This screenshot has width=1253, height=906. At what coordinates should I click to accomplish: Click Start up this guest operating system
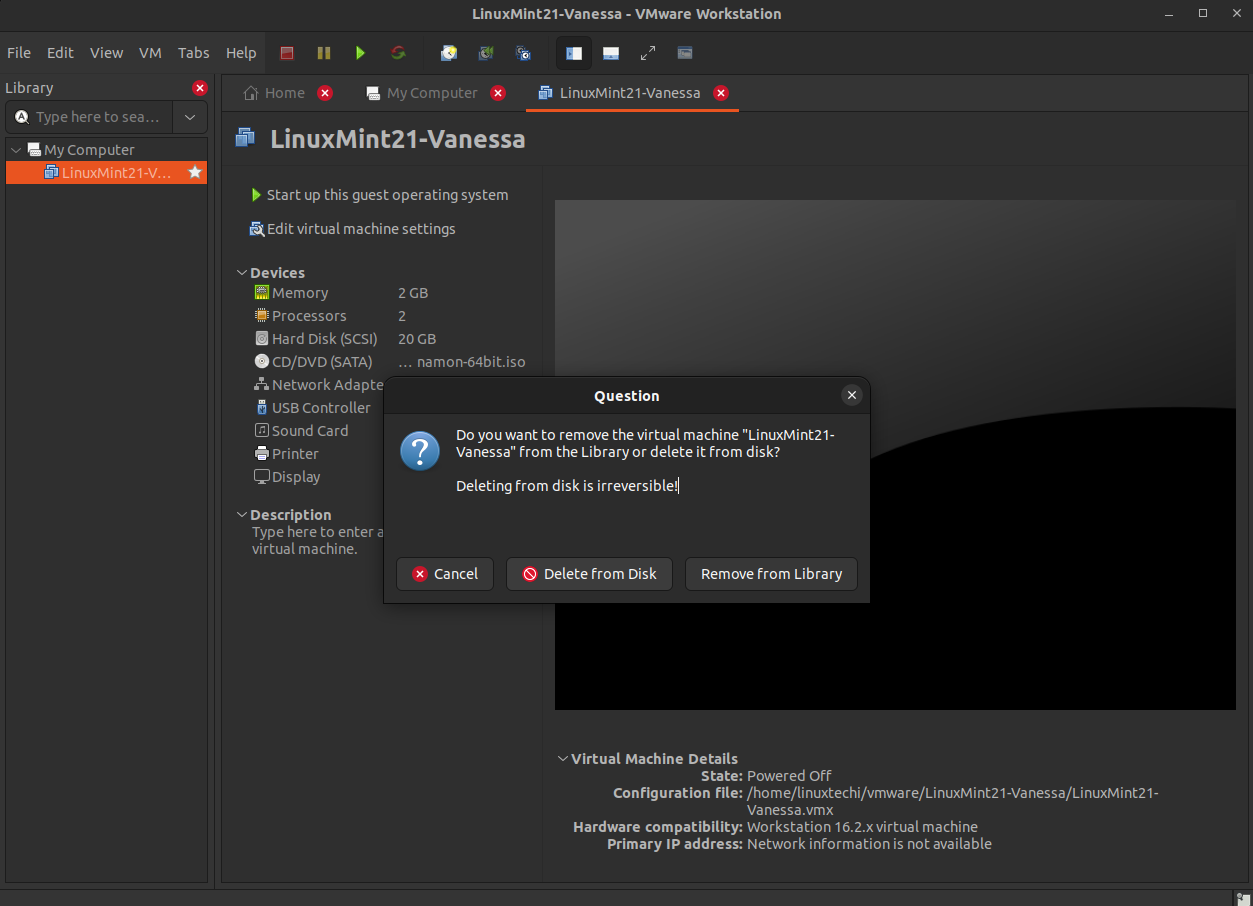click(x=387, y=195)
